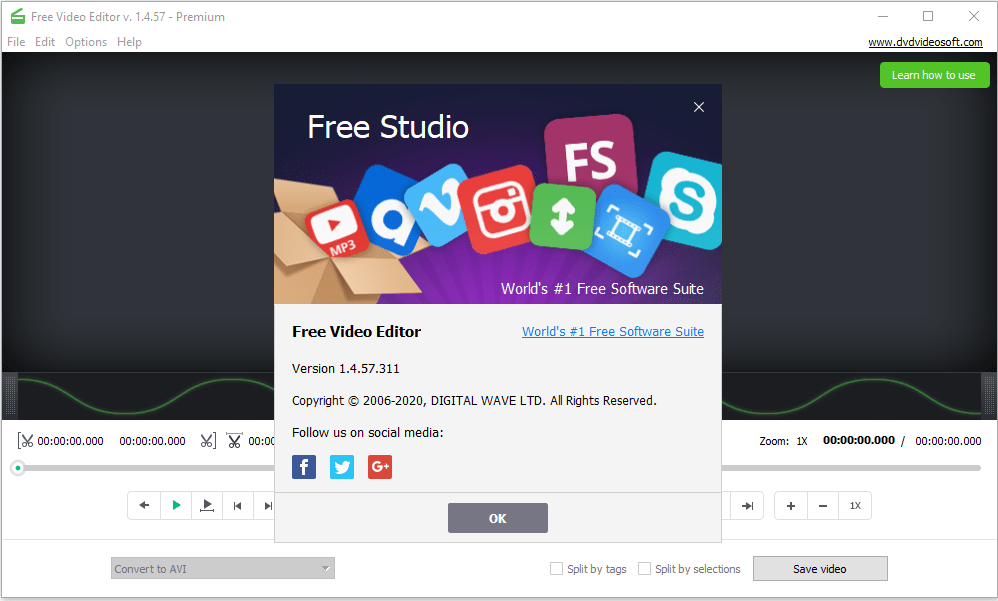Image resolution: width=998 pixels, height=601 pixels.
Task: Open the Edit menu
Action: click(x=45, y=42)
